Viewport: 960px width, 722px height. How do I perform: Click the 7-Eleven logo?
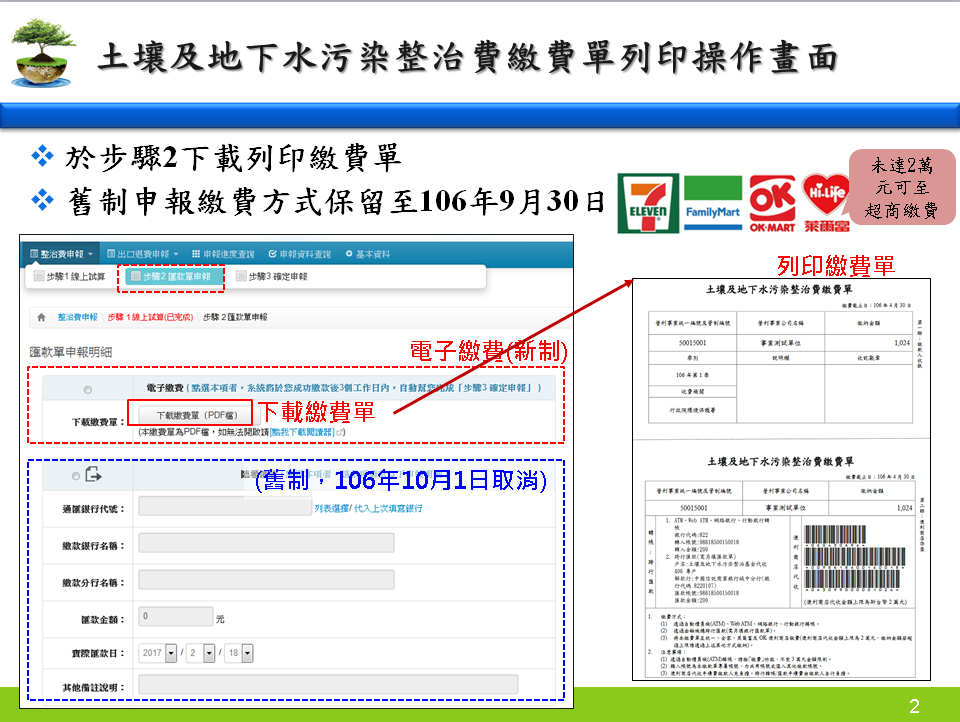pos(648,203)
